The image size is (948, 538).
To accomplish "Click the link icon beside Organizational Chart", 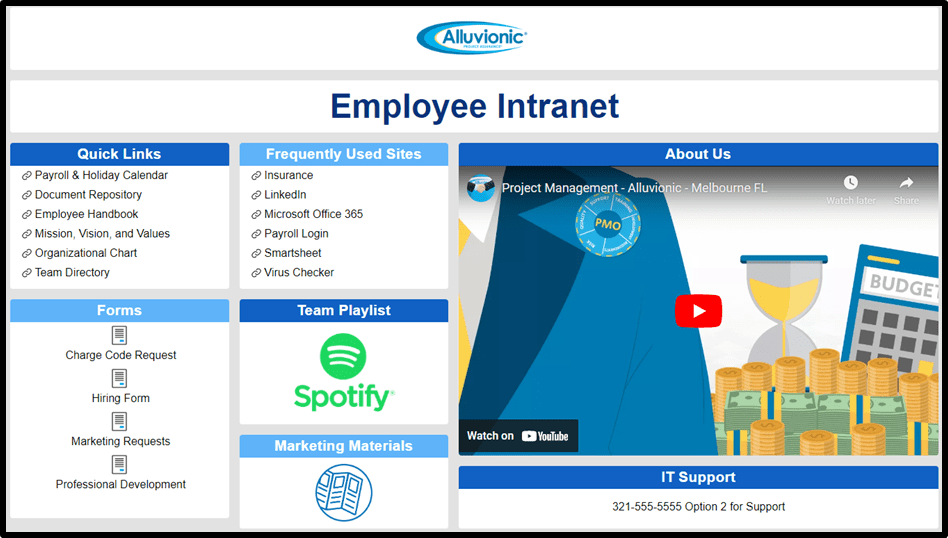I will 27,253.
